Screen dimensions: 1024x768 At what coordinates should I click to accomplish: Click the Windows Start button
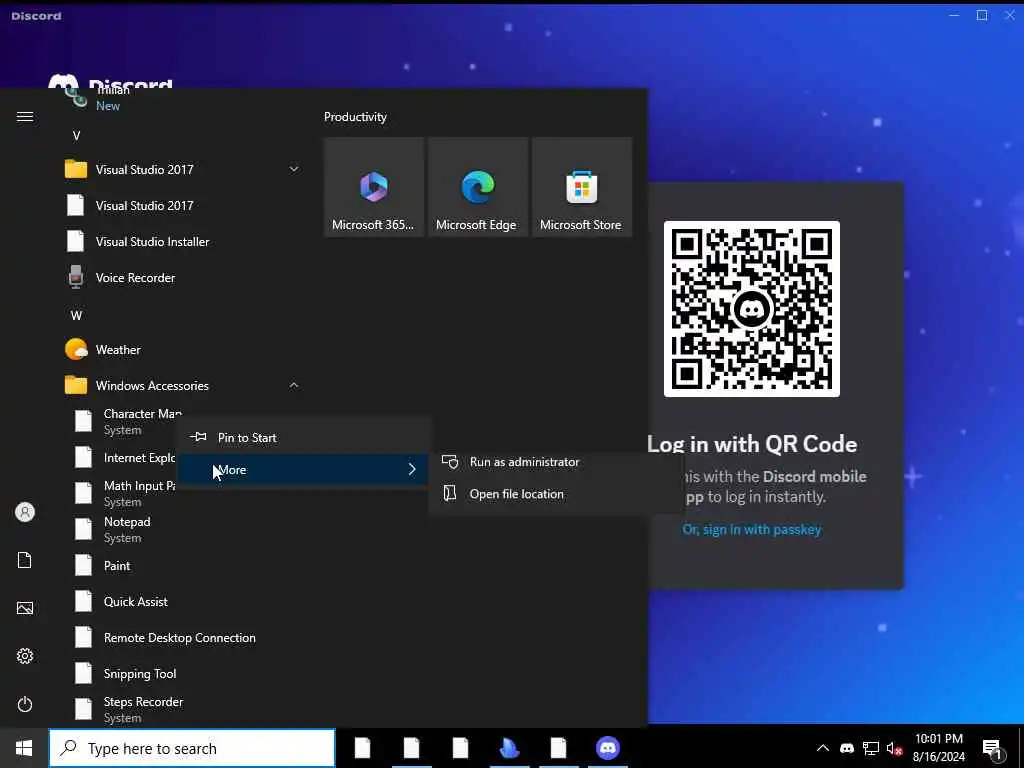(x=24, y=748)
